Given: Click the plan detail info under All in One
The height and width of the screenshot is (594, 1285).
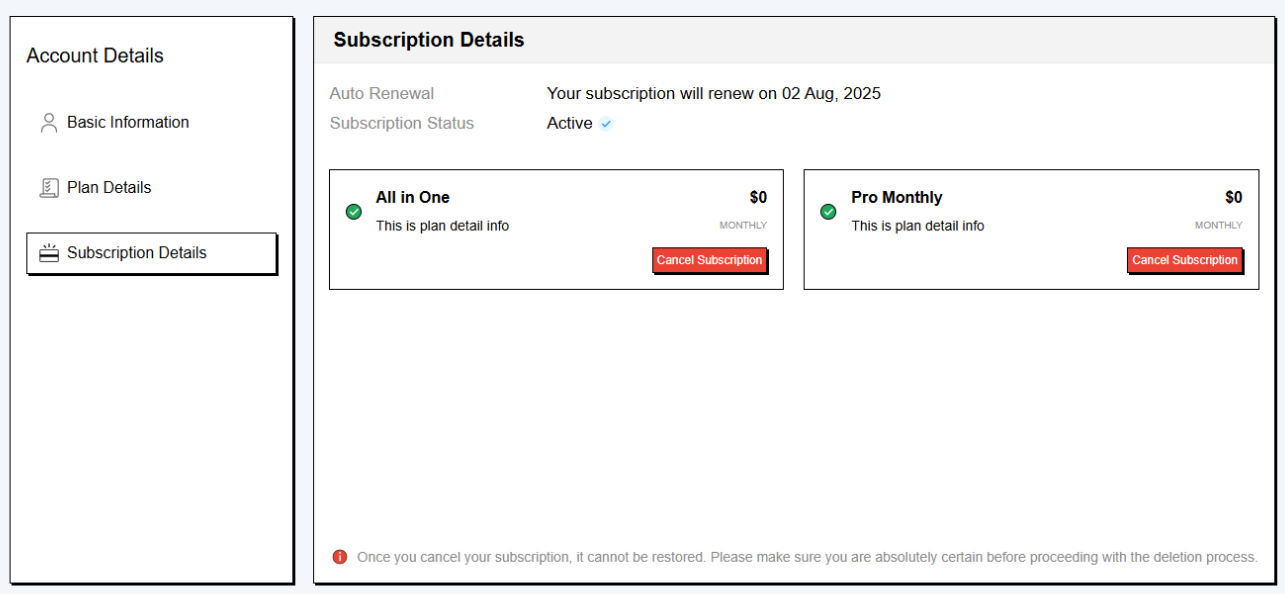Looking at the screenshot, I should click(x=442, y=226).
